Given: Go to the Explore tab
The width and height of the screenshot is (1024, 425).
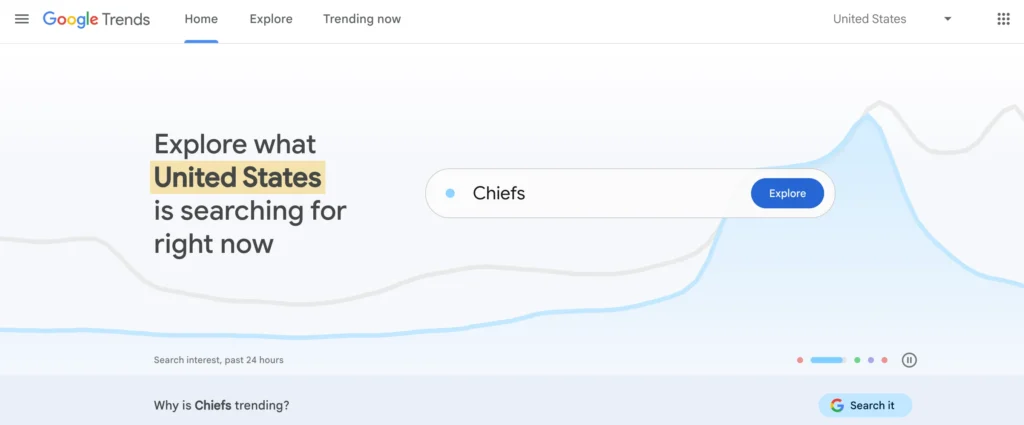Looking at the screenshot, I should tap(271, 19).
